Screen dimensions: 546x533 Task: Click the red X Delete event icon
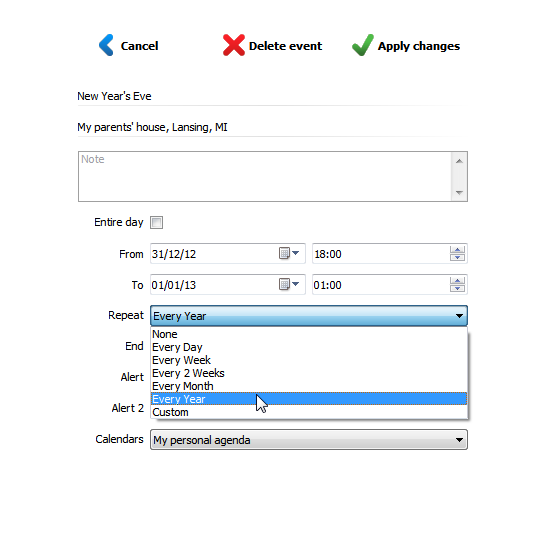pyautogui.click(x=234, y=45)
